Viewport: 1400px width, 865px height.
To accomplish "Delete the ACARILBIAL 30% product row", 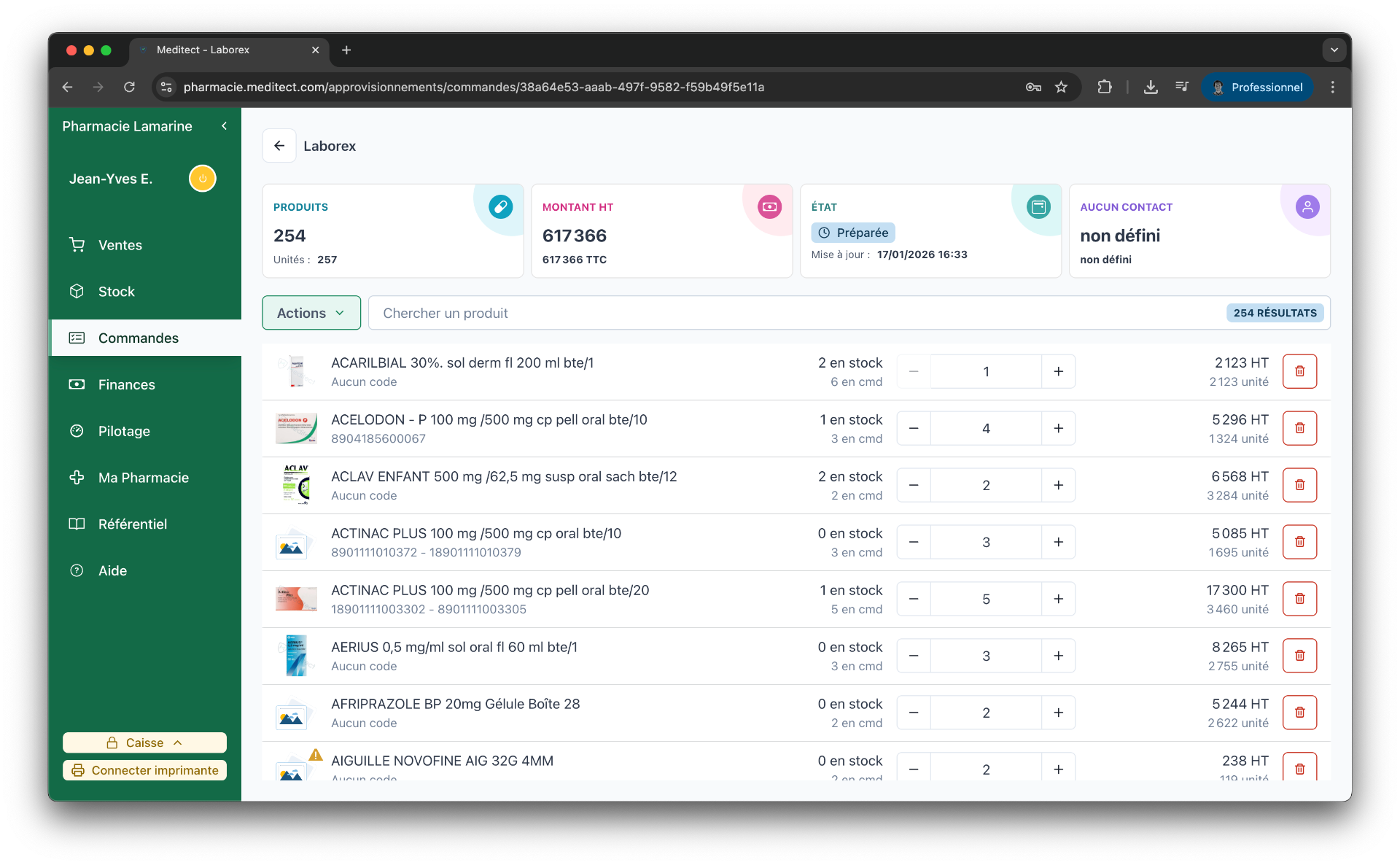I will click(1299, 371).
